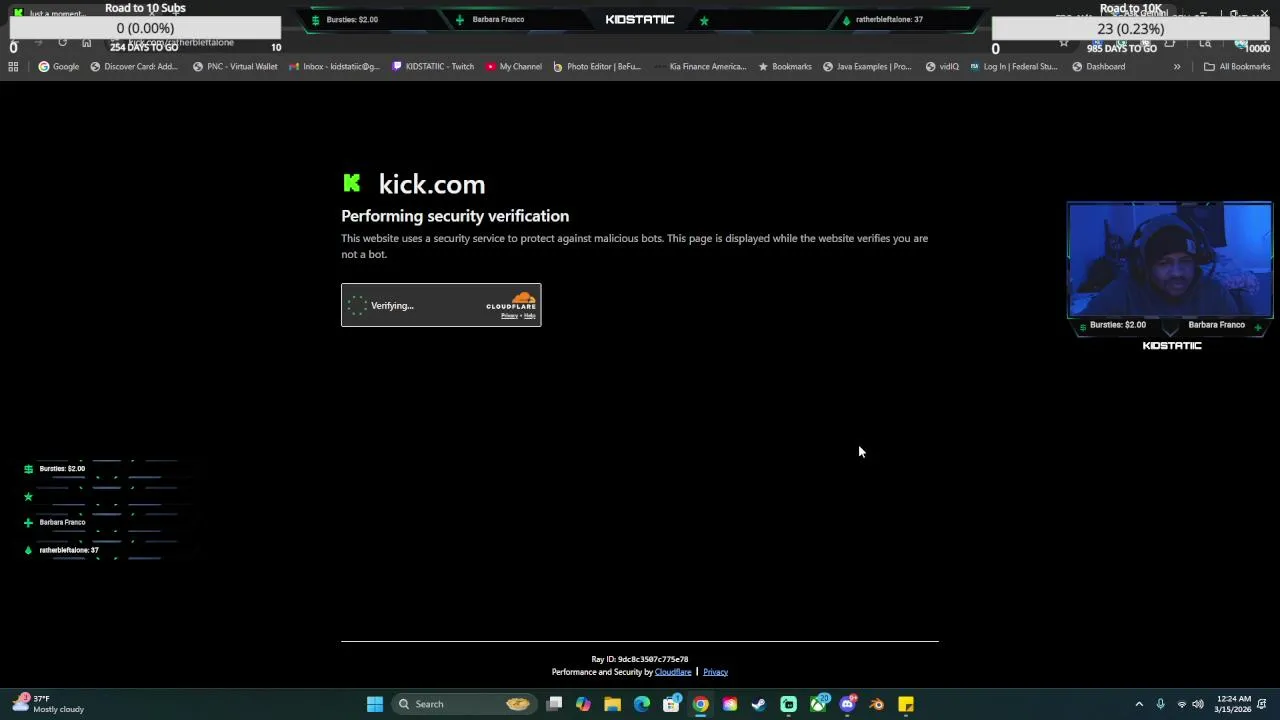Open the KIDSTATIIC Twitch bookmark
The image size is (1280, 720).
(433, 67)
